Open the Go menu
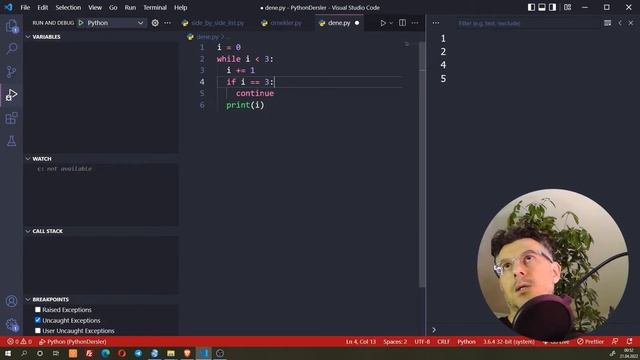 tap(113, 7)
